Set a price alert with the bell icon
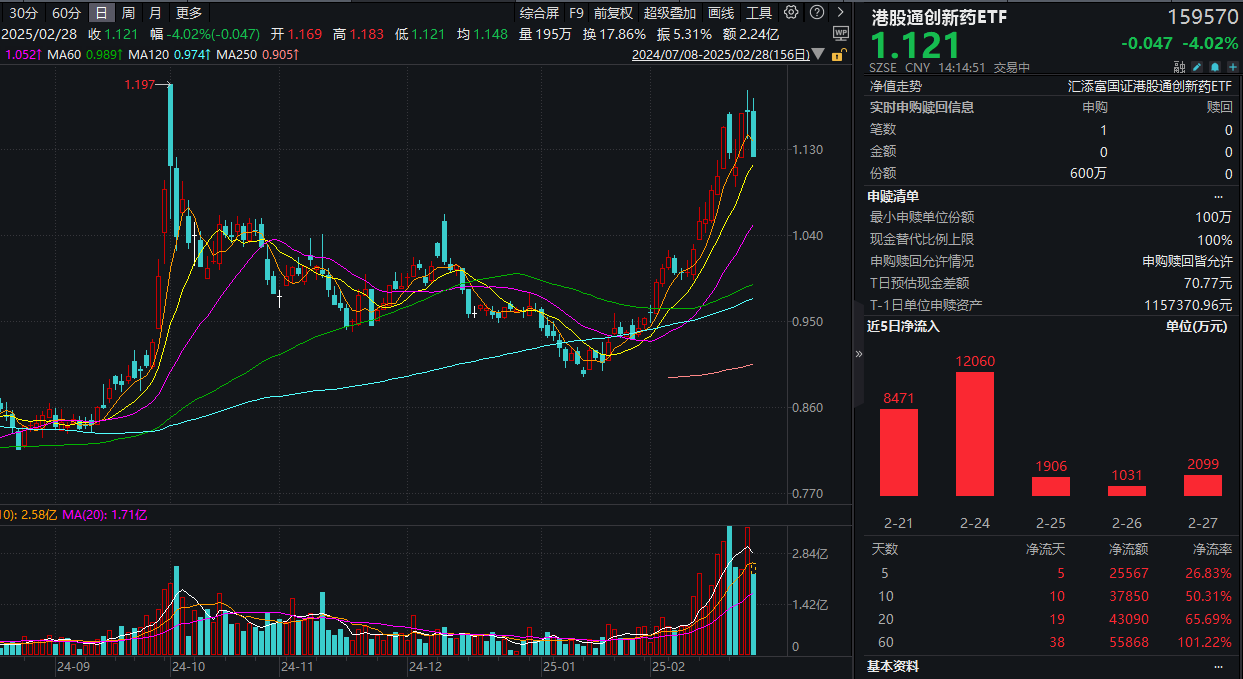Screen dimensions: 1243x679 [x=1215, y=66]
